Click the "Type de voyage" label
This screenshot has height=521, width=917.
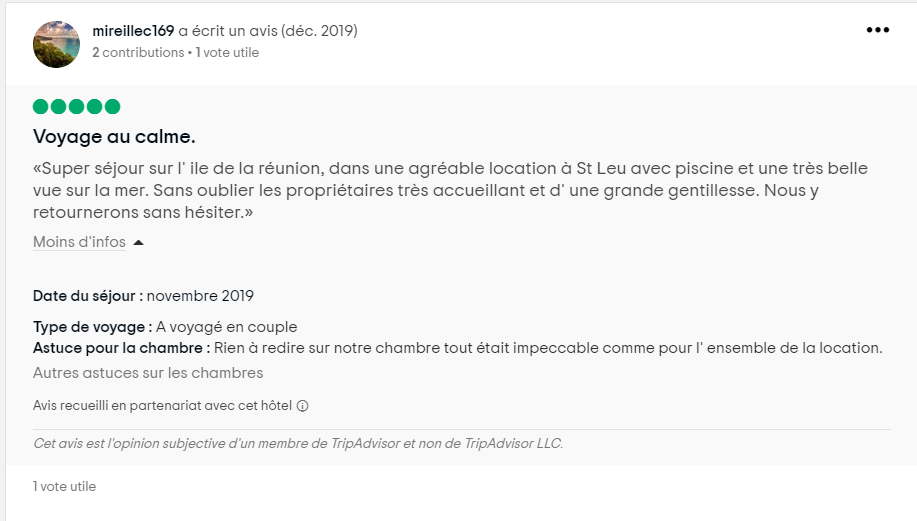92,327
